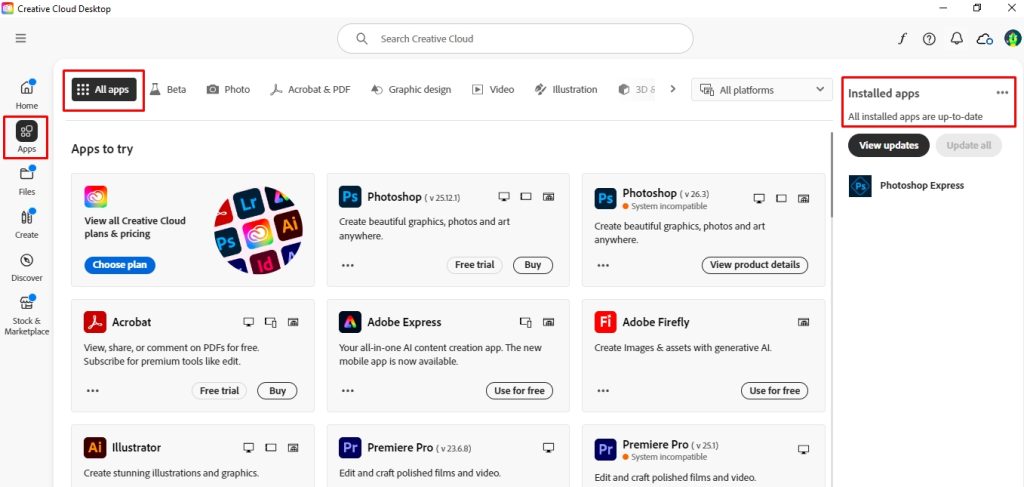Click Buy on Acrobat card
This screenshot has height=487, width=1024.
(278, 390)
